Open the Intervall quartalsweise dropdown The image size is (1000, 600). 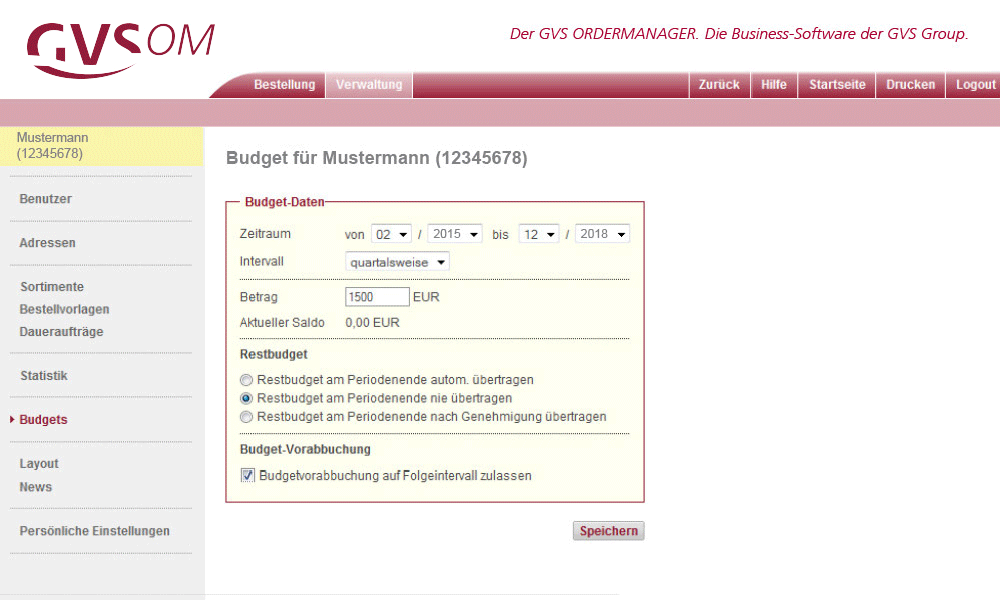(x=397, y=262)
